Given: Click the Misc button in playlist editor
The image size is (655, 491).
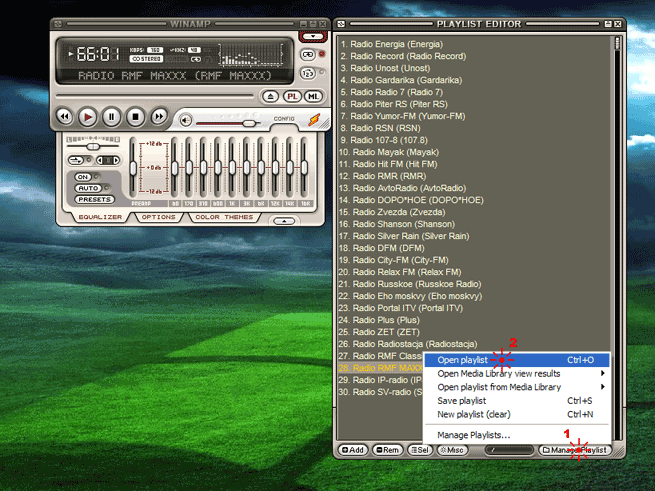Looking at the screenshot, I should point(452,450).
